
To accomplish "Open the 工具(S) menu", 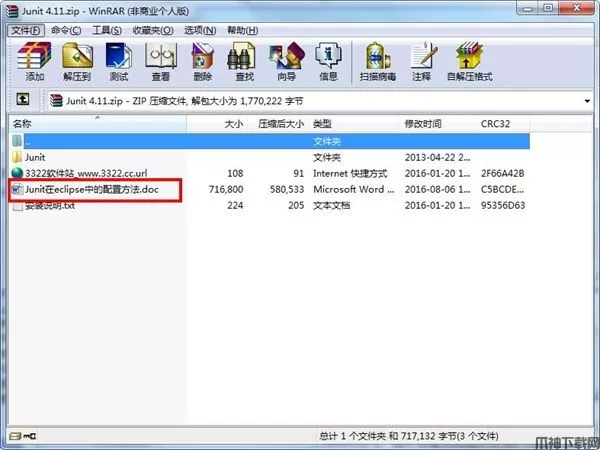I will pyautogui.click(x=107, y=30).
